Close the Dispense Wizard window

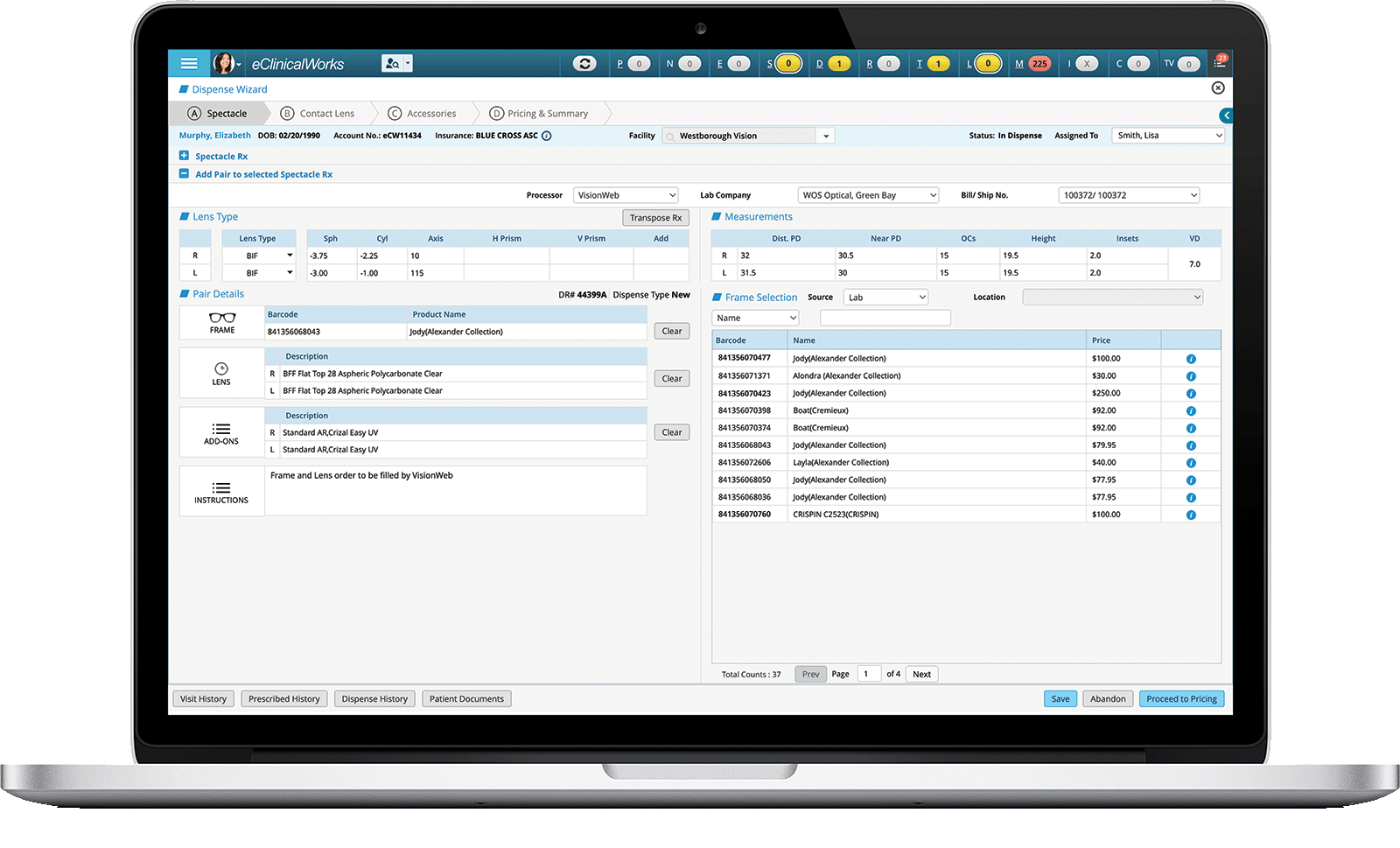pos(1218,88)
